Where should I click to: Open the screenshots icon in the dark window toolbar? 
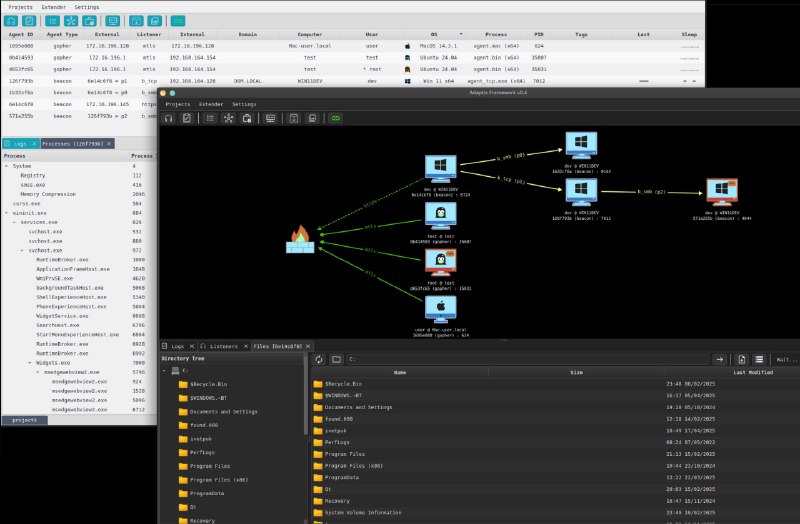pos(312,118)
